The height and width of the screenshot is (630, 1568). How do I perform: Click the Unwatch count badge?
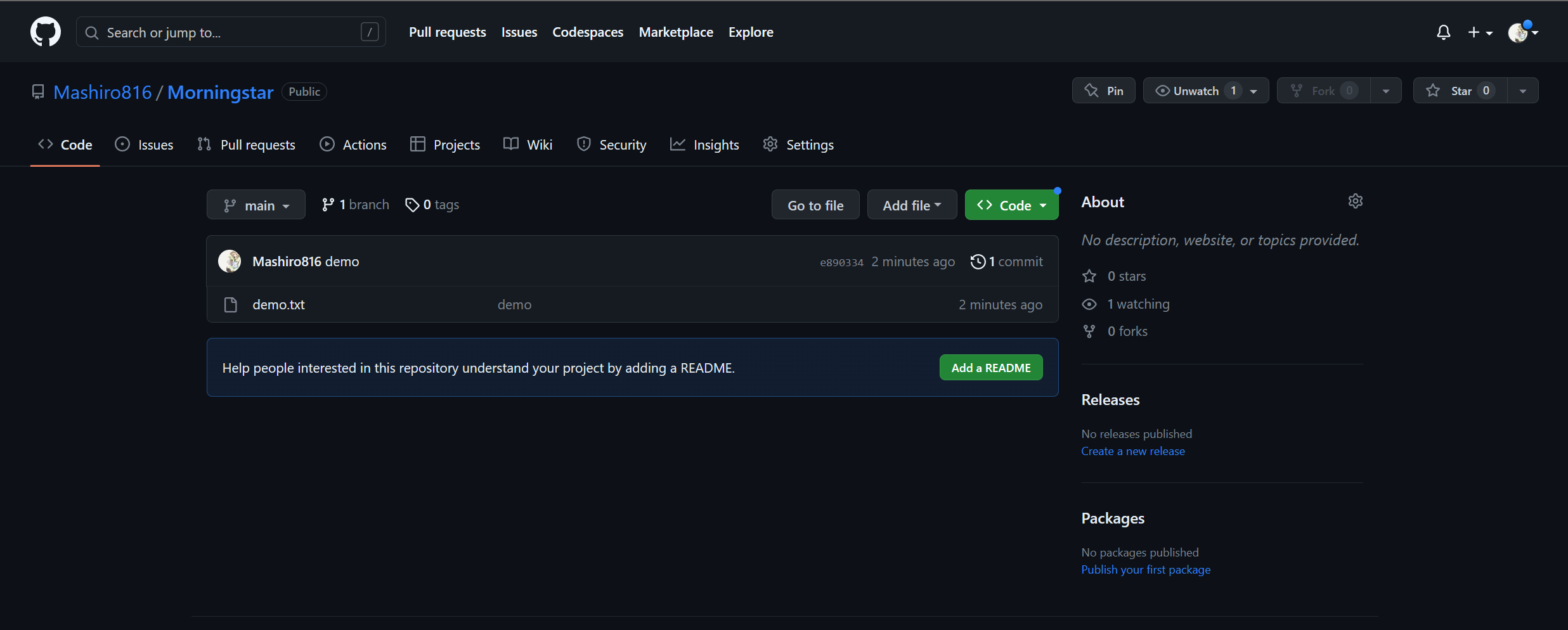pos(1233,91)
